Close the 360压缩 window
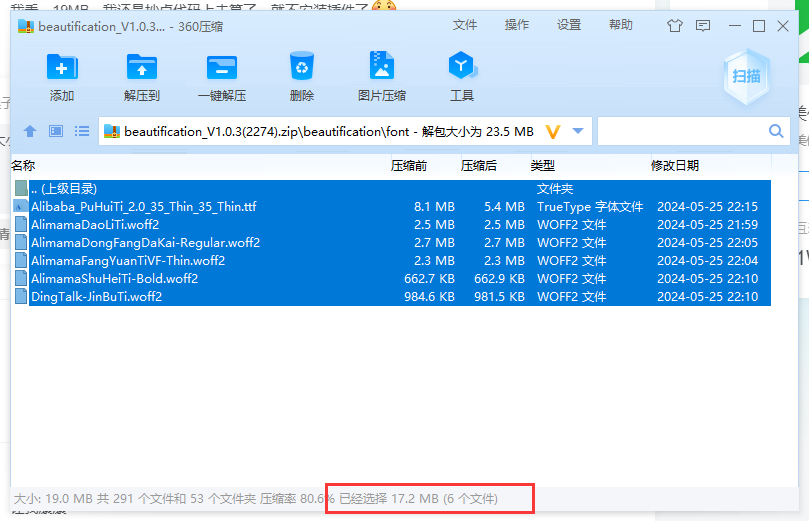 point(783,26)
